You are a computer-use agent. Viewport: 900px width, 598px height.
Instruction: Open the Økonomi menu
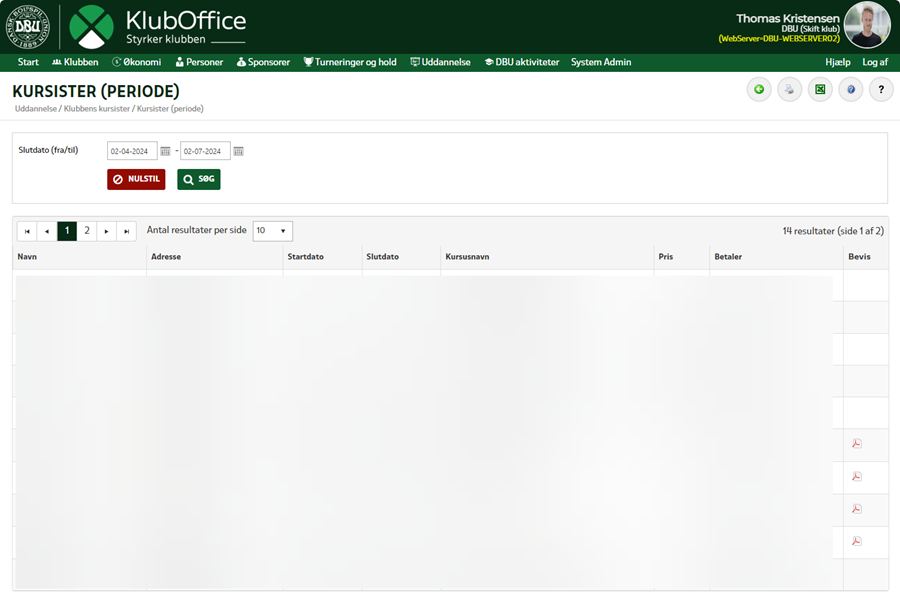[137, 62]
